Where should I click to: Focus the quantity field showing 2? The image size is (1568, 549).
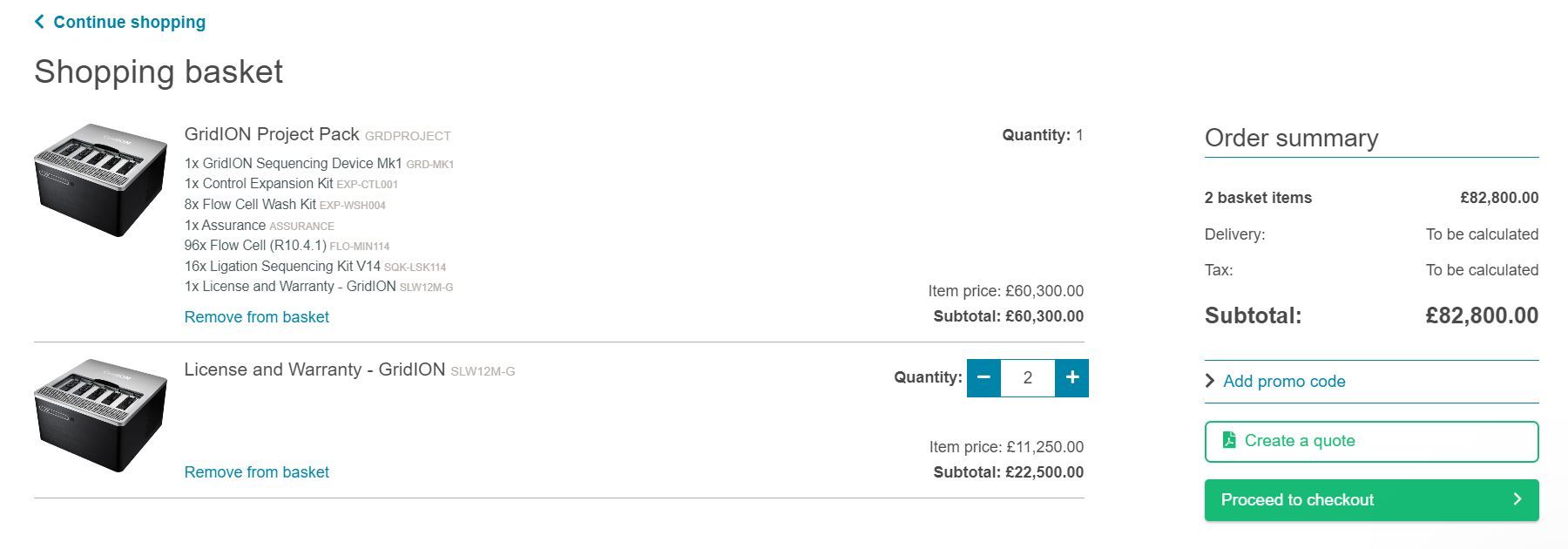(x=1028, y=377)
